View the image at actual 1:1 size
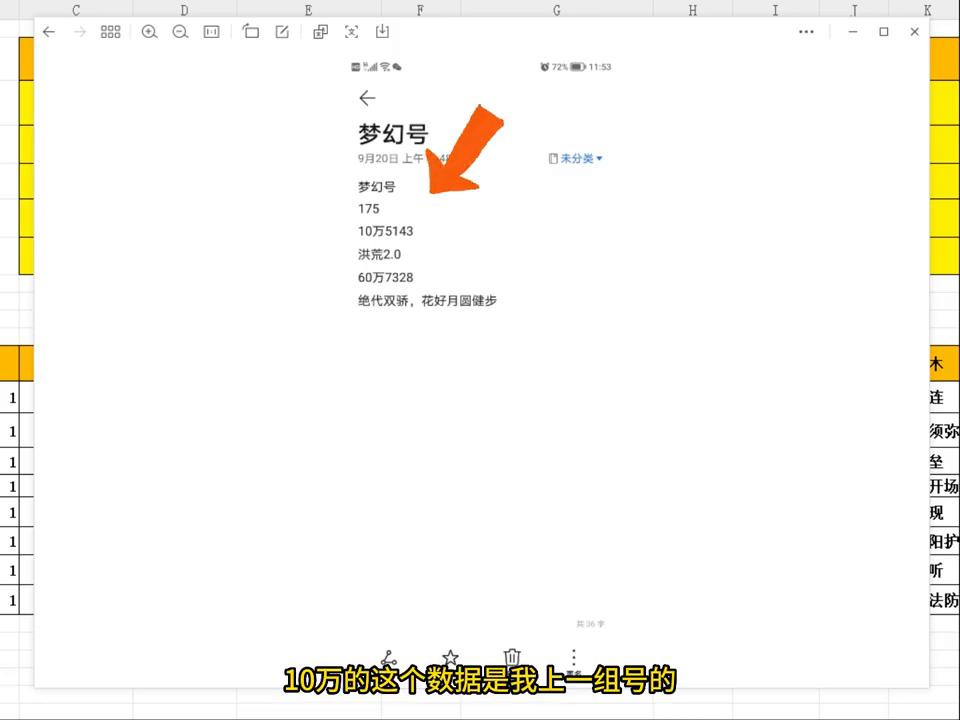Viewport: 960px width, 720px height. [x=211, y=32]
